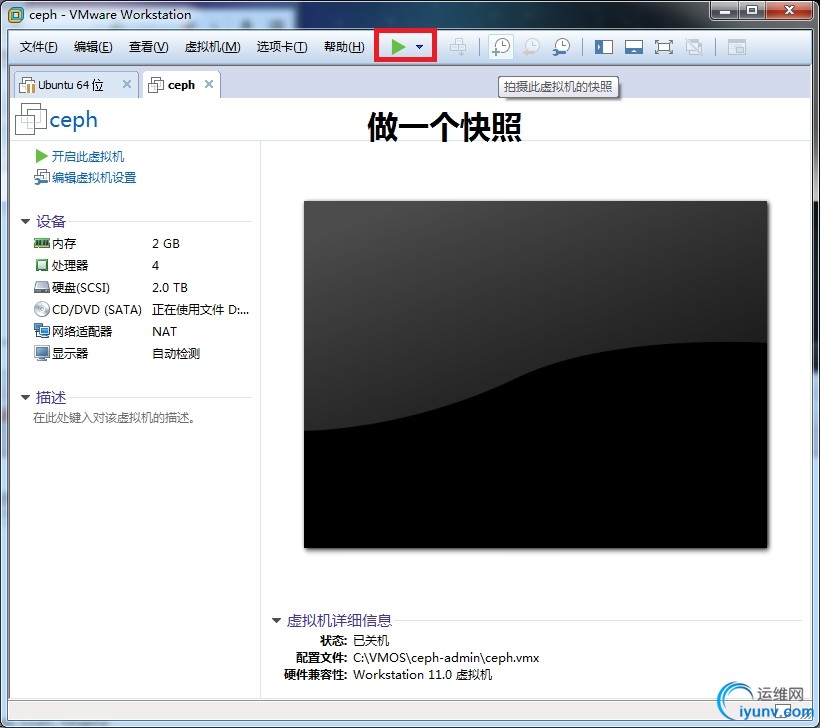The image size is (820, 728).
Task: Click the 自动检测 display value
Action: click(x=176, y=354)
